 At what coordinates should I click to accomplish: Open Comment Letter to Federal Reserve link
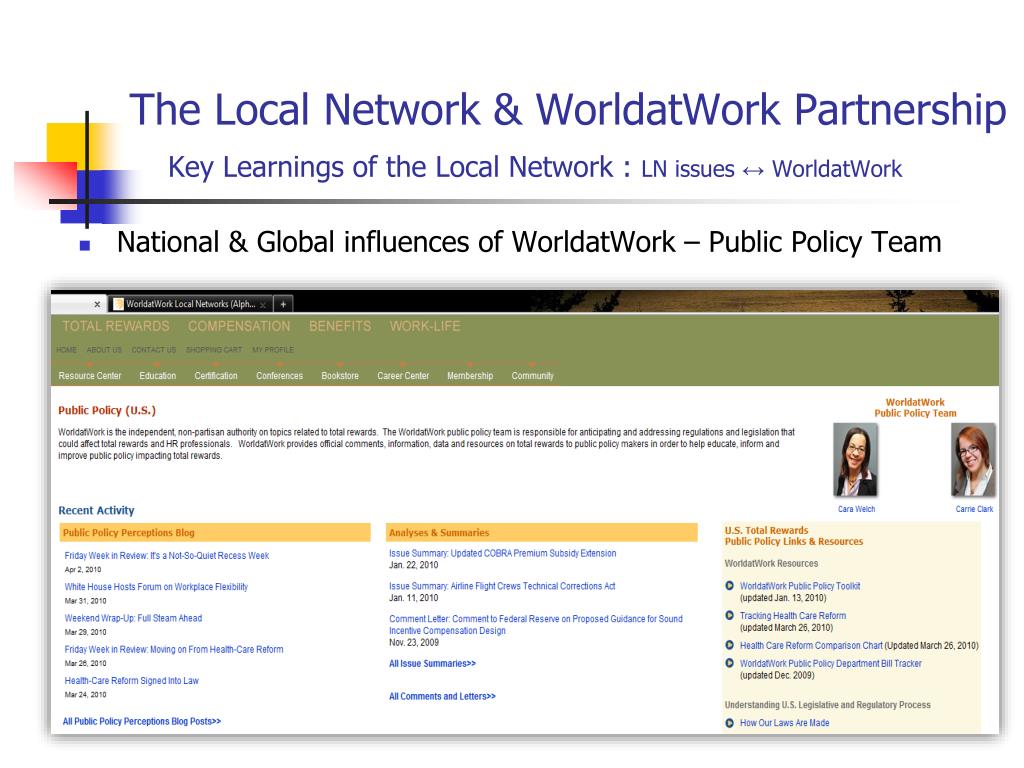pos(536,625)
